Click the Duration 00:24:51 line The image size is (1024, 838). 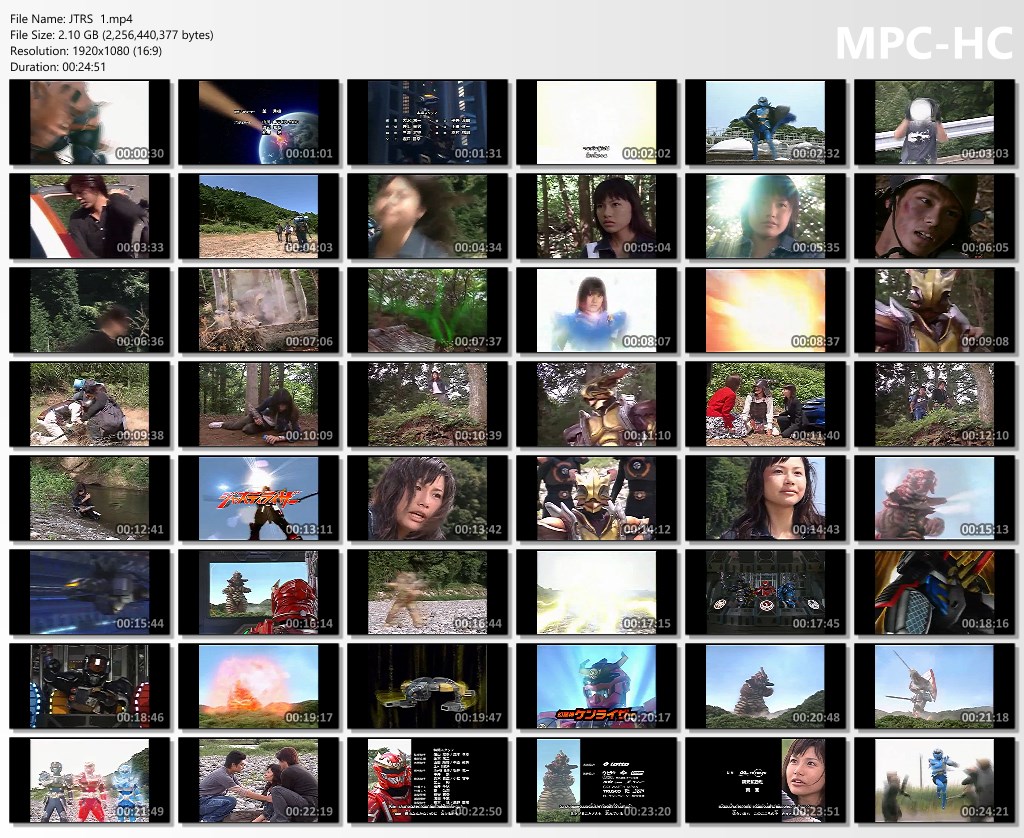pos(57,67)
